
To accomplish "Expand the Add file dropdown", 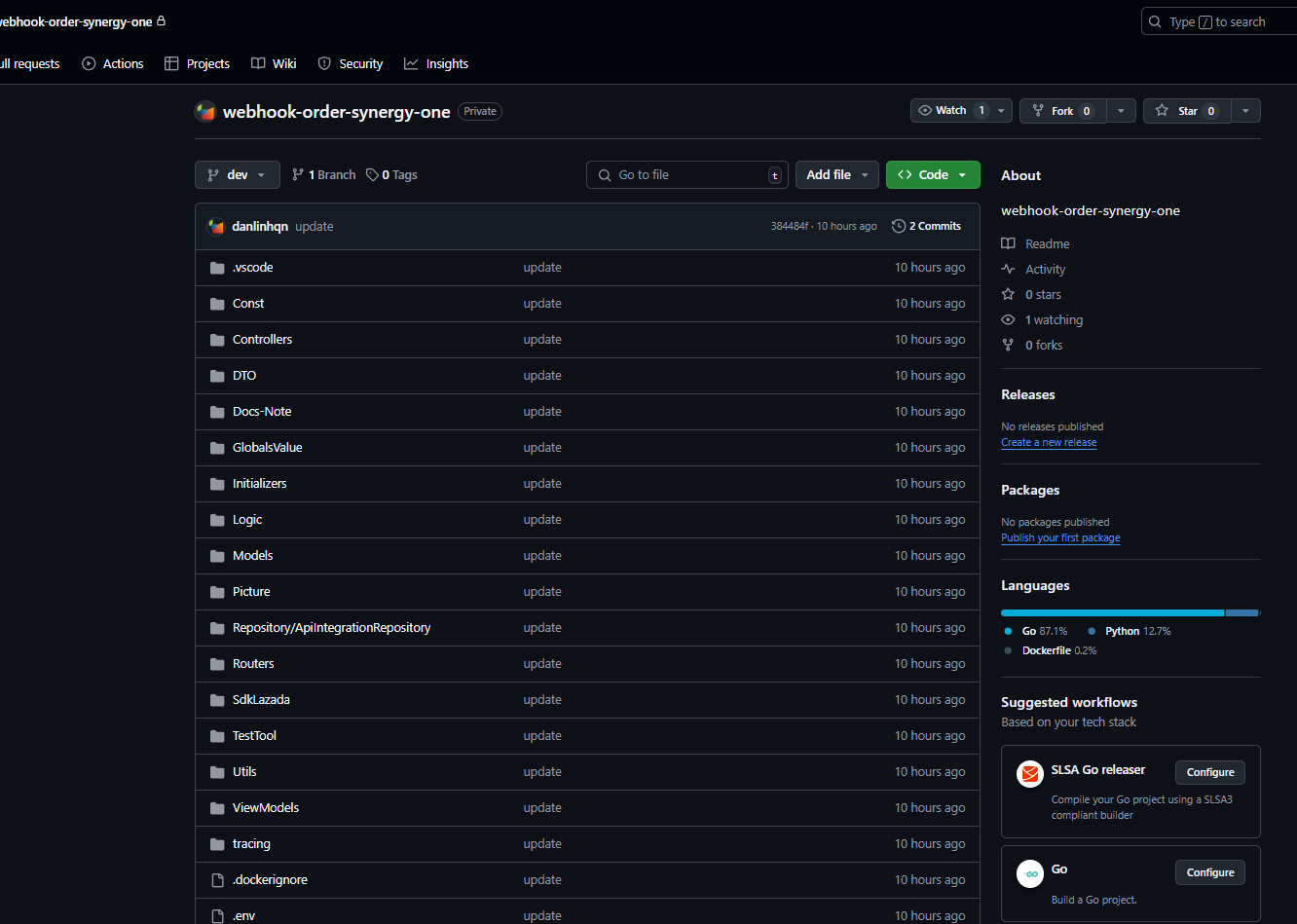I will click(x=837, y=174).
